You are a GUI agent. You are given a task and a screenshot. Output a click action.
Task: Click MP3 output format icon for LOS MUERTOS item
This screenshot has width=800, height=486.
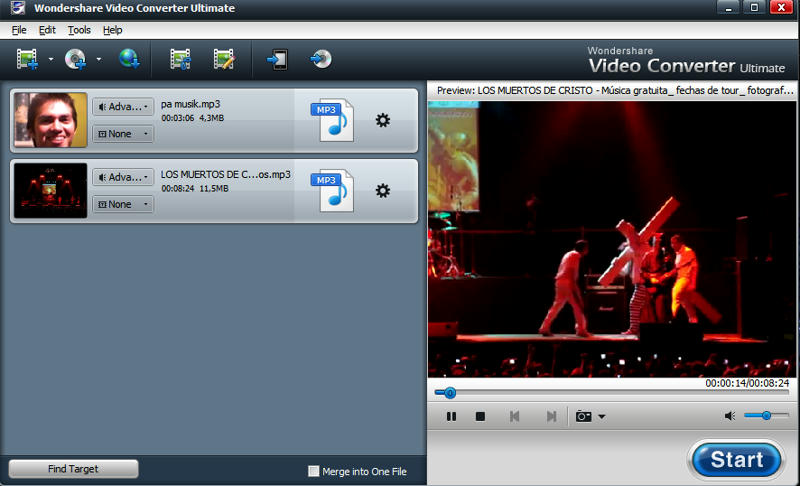(332, 191)
